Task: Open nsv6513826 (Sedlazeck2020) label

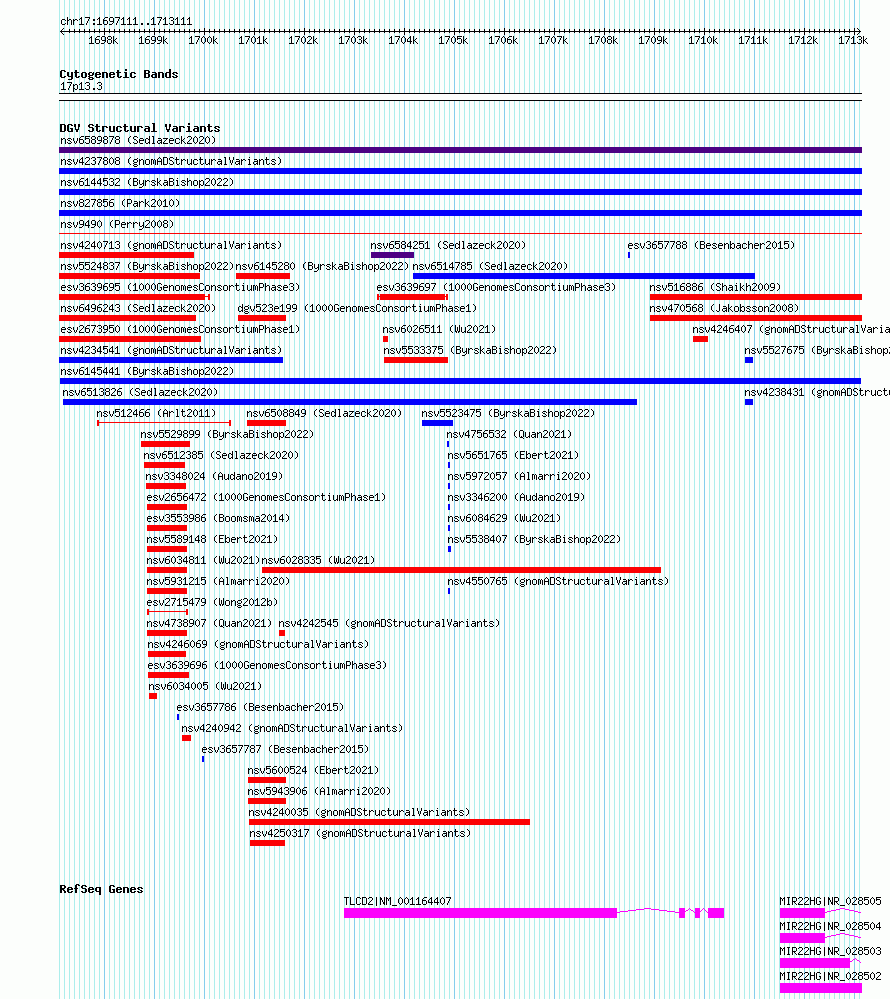Action: point(140,392)
